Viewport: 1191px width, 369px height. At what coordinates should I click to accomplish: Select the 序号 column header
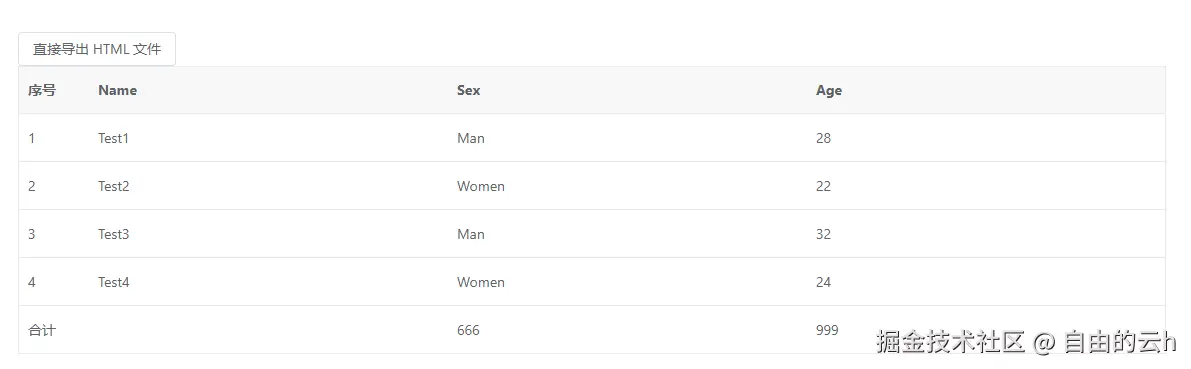tap(42, 90)
